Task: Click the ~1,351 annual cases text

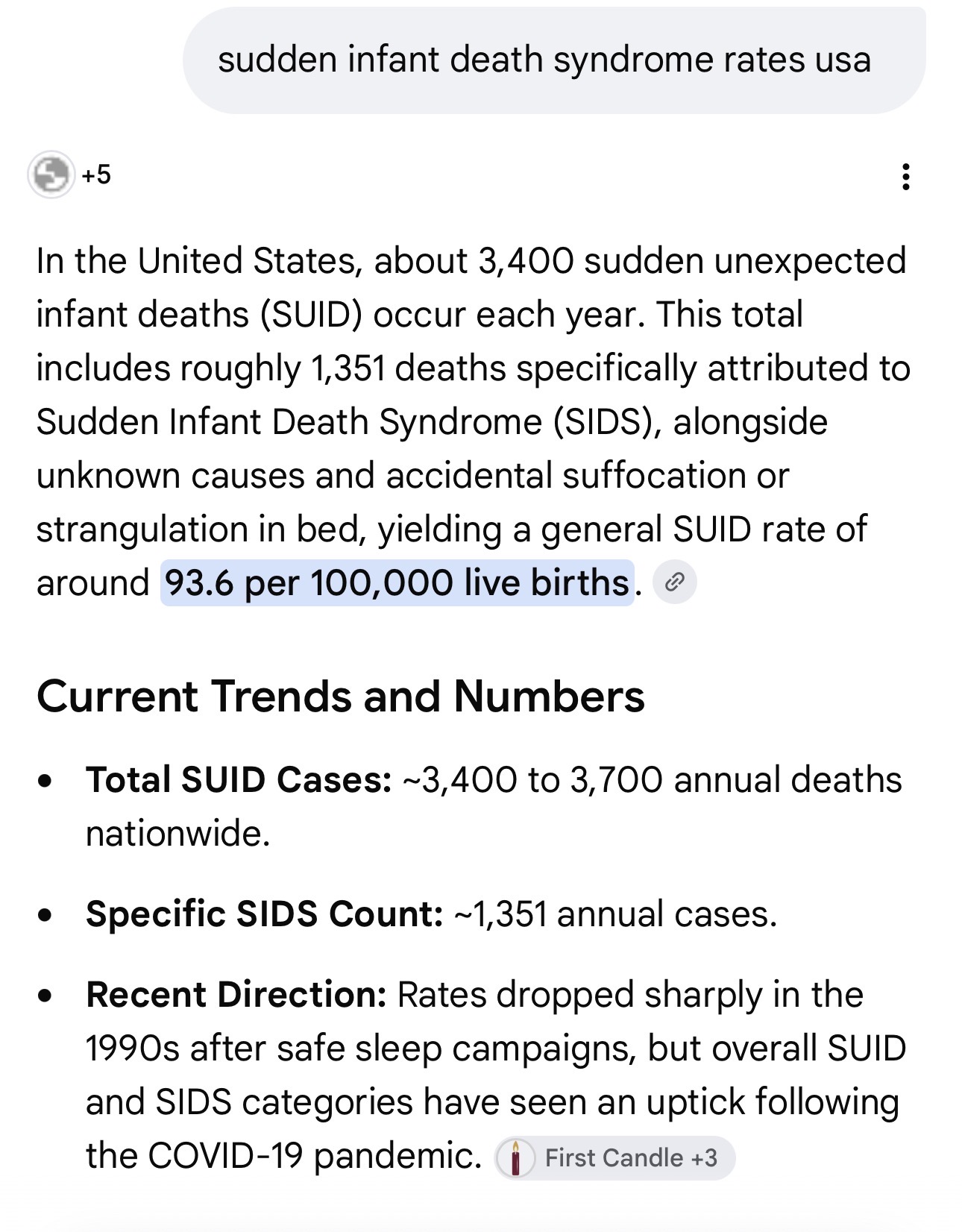Action: (x=615, y=914)
